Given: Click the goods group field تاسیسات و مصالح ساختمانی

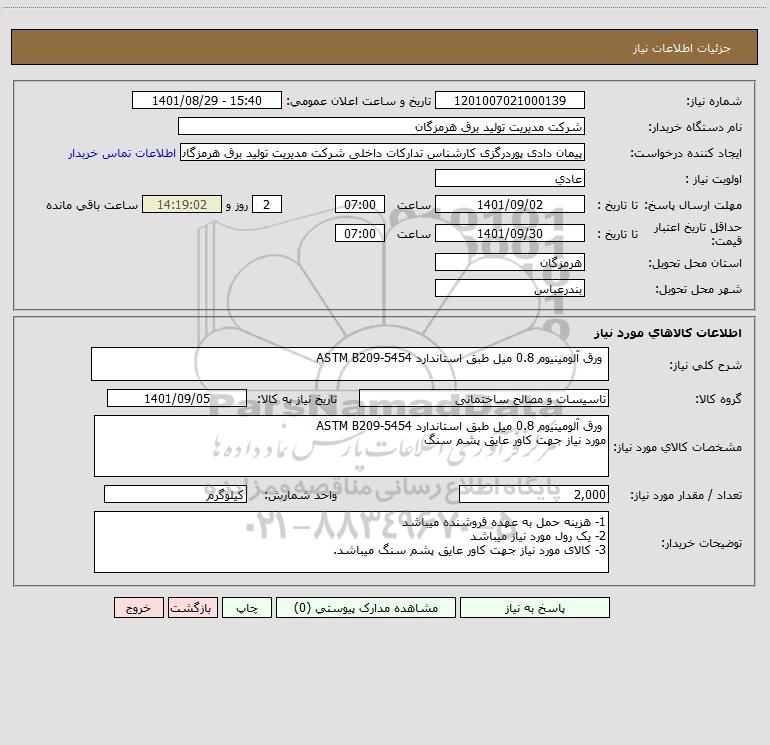Looking at the screenshot, I should click(x=484, y=398).
